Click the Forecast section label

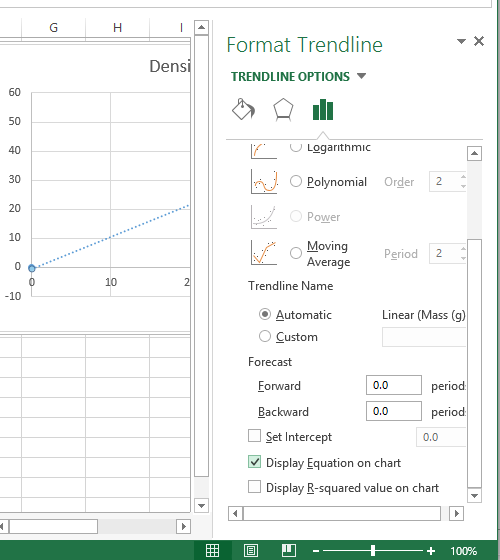click(270, 362)
